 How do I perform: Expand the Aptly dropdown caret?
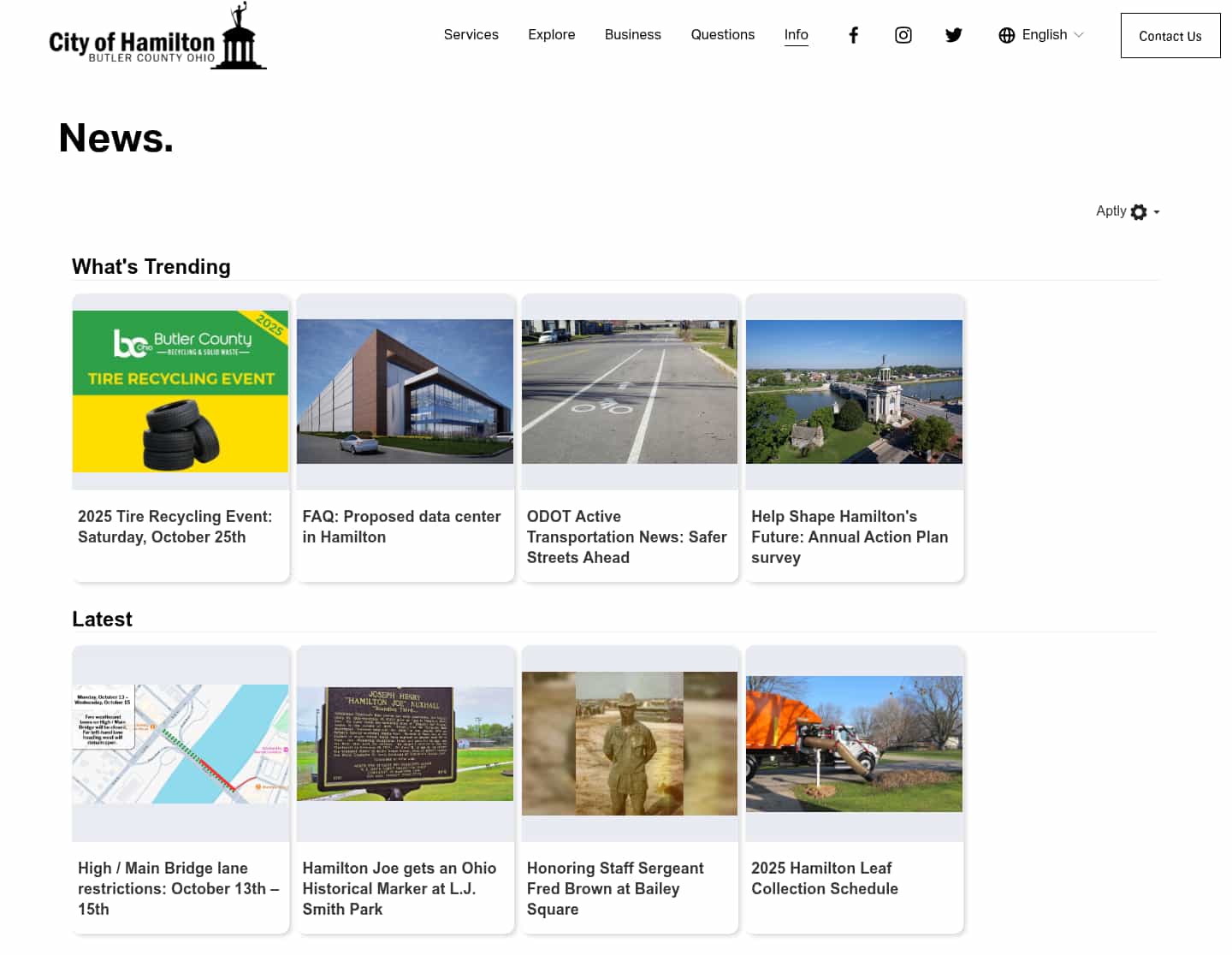(1157, 212)
